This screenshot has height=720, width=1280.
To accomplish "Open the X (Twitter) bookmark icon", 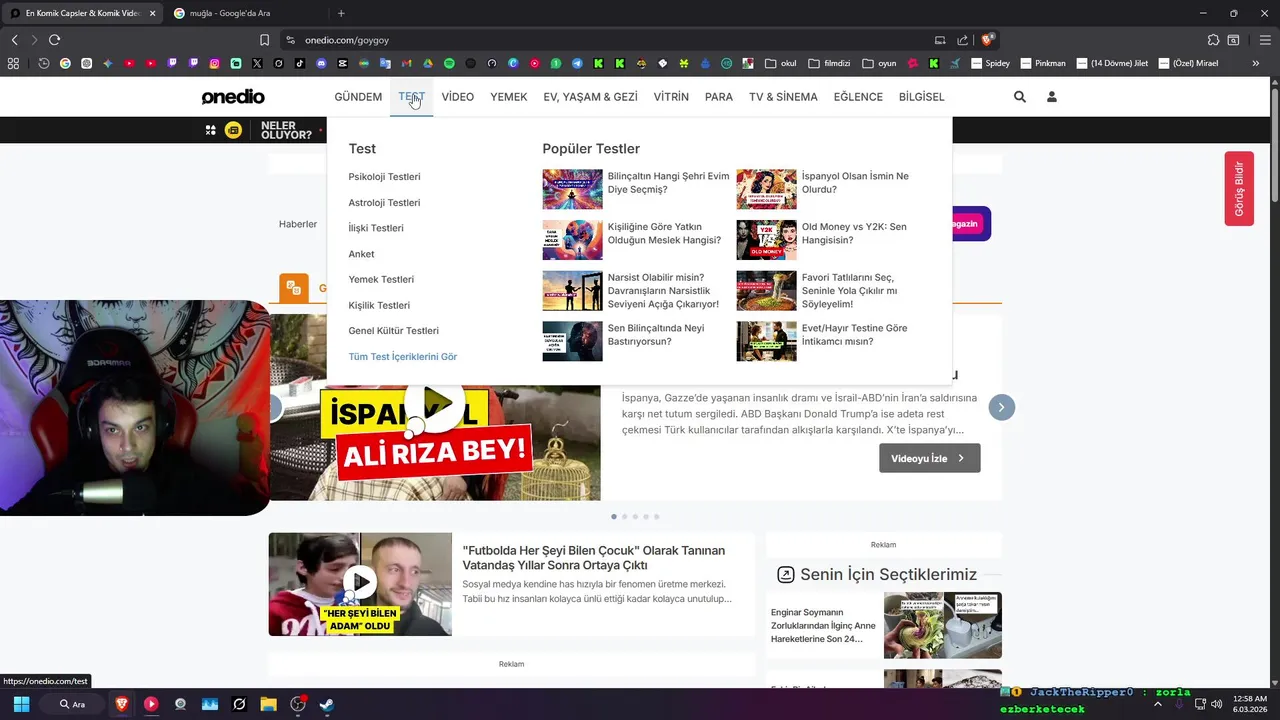I will [x=257, y=63].
